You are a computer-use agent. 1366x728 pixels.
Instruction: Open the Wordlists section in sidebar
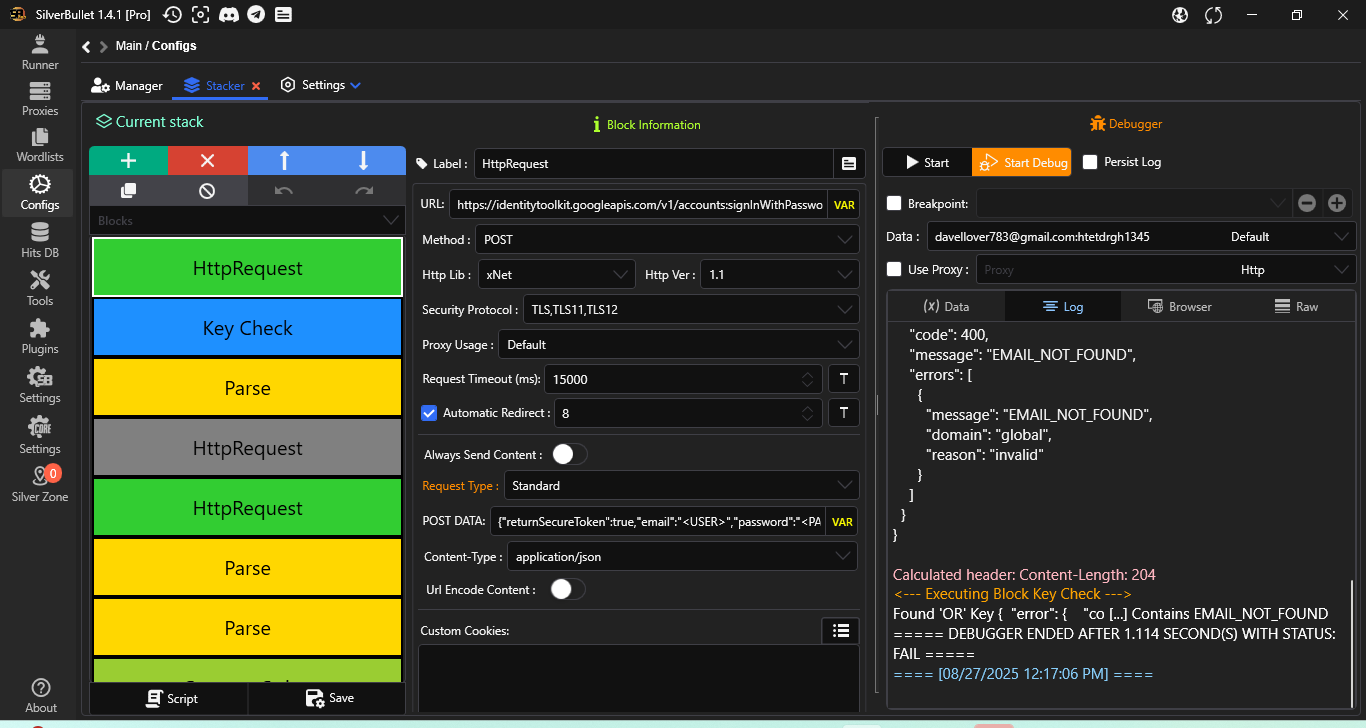(x=40, y=145)
